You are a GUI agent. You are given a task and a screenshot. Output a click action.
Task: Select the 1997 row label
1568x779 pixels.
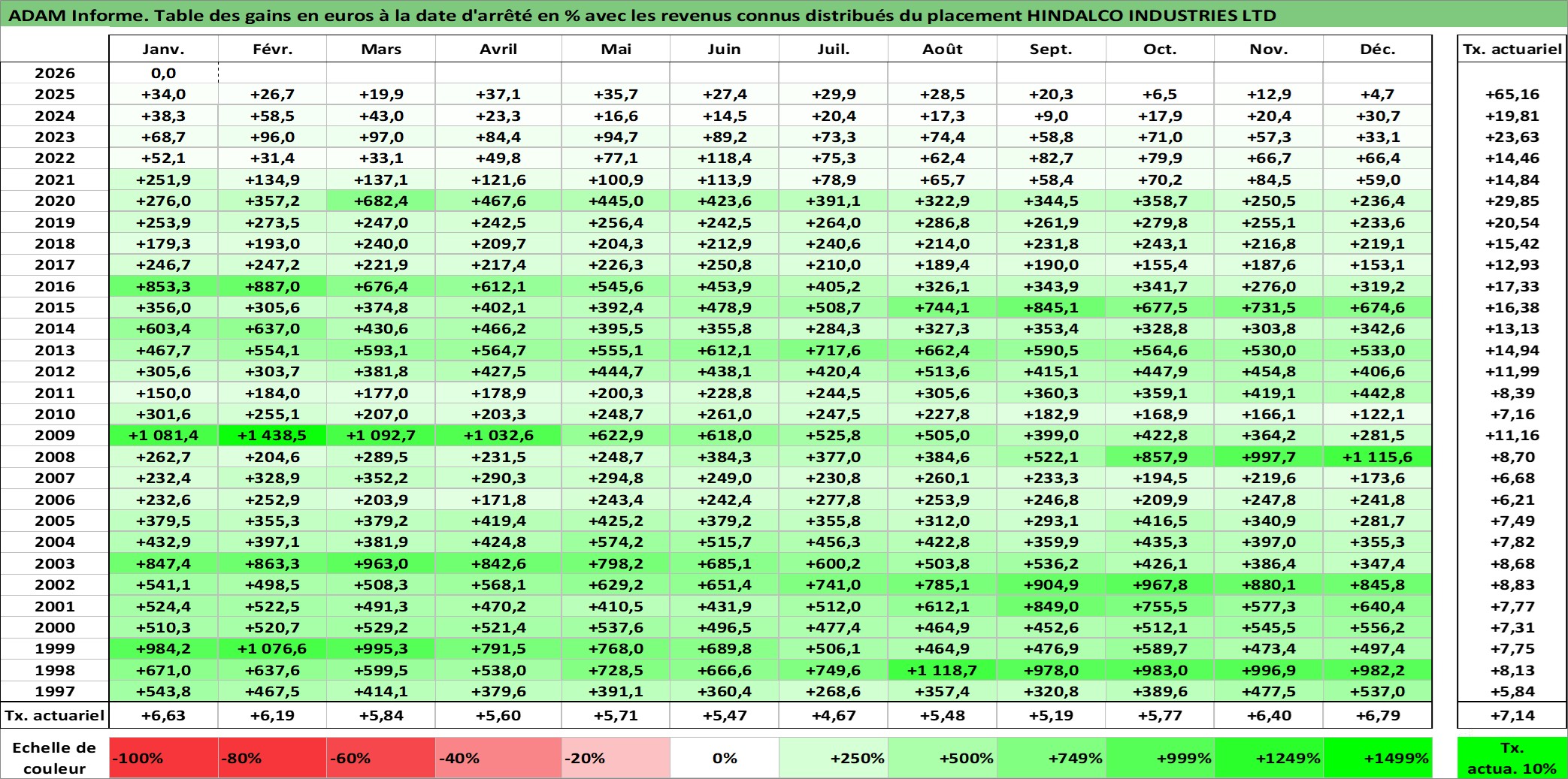[x=55, y=691]
